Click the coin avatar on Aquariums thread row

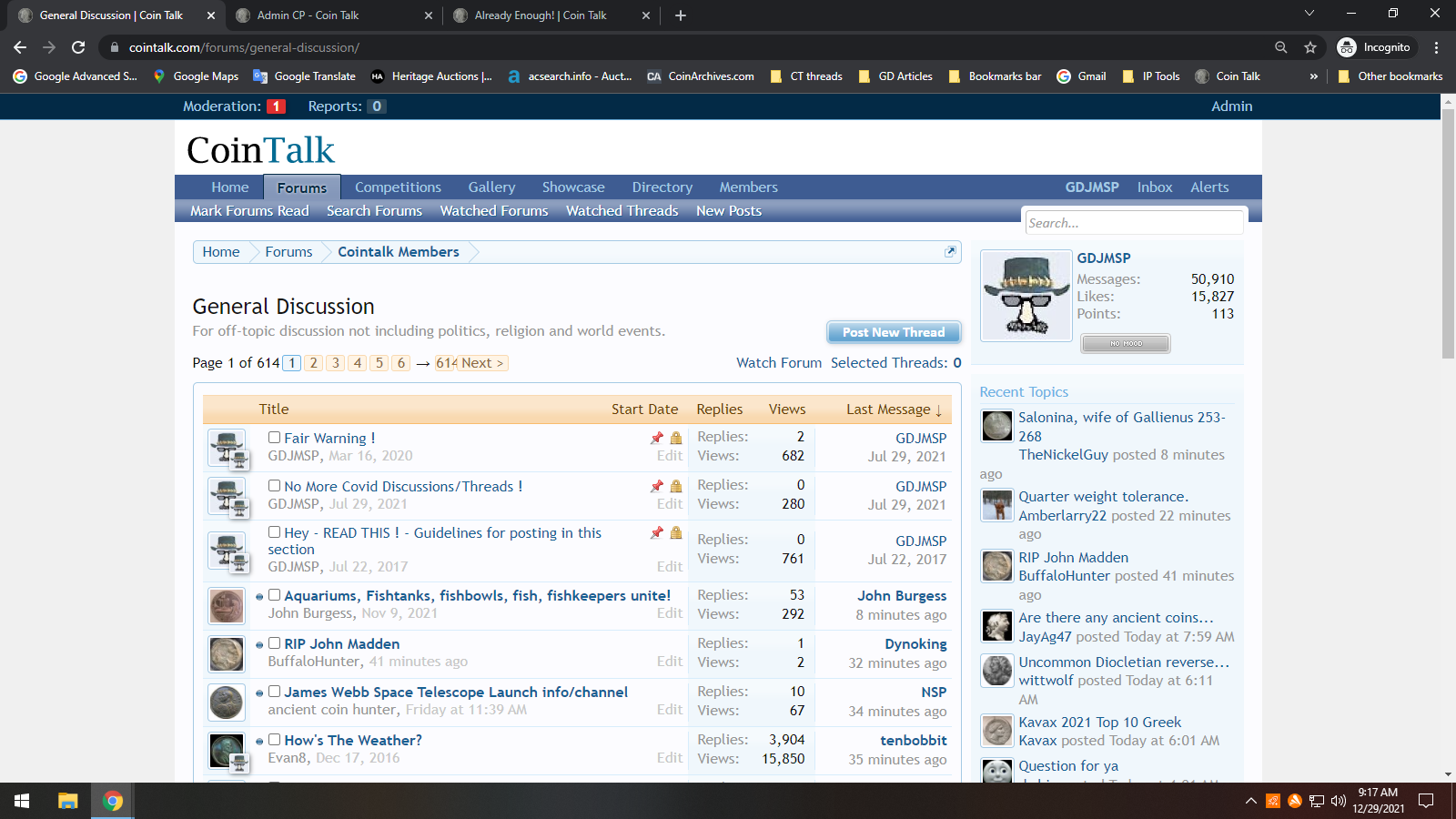[x=227, y=606]
